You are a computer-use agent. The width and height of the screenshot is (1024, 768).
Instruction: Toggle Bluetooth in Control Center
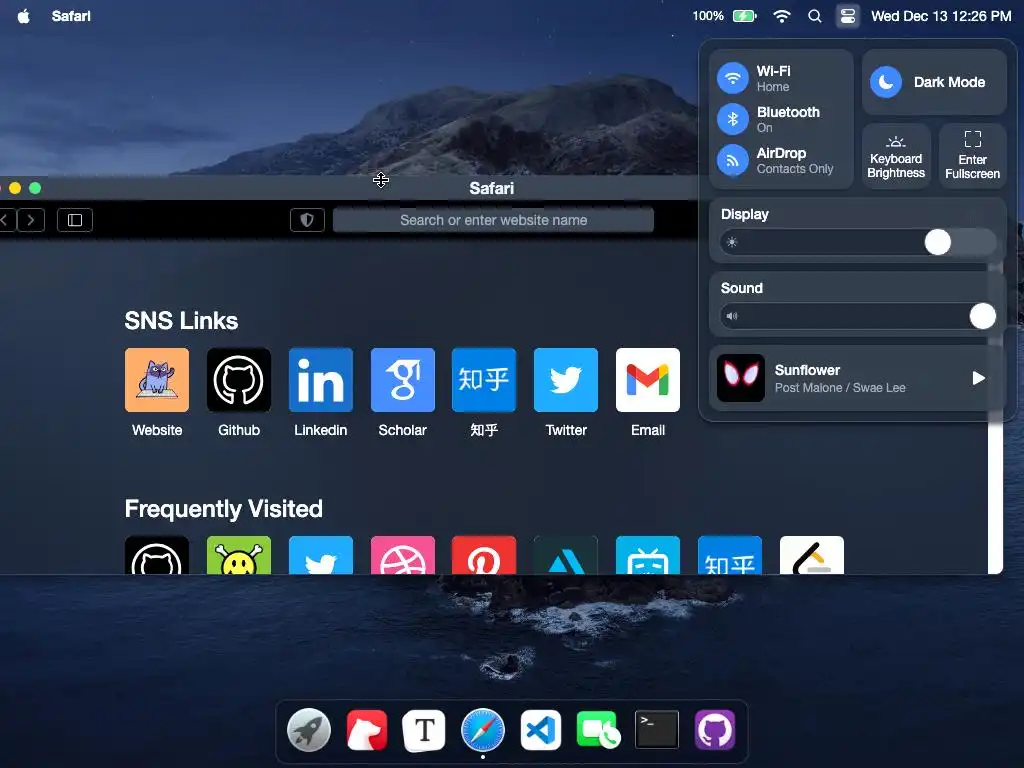733,119
